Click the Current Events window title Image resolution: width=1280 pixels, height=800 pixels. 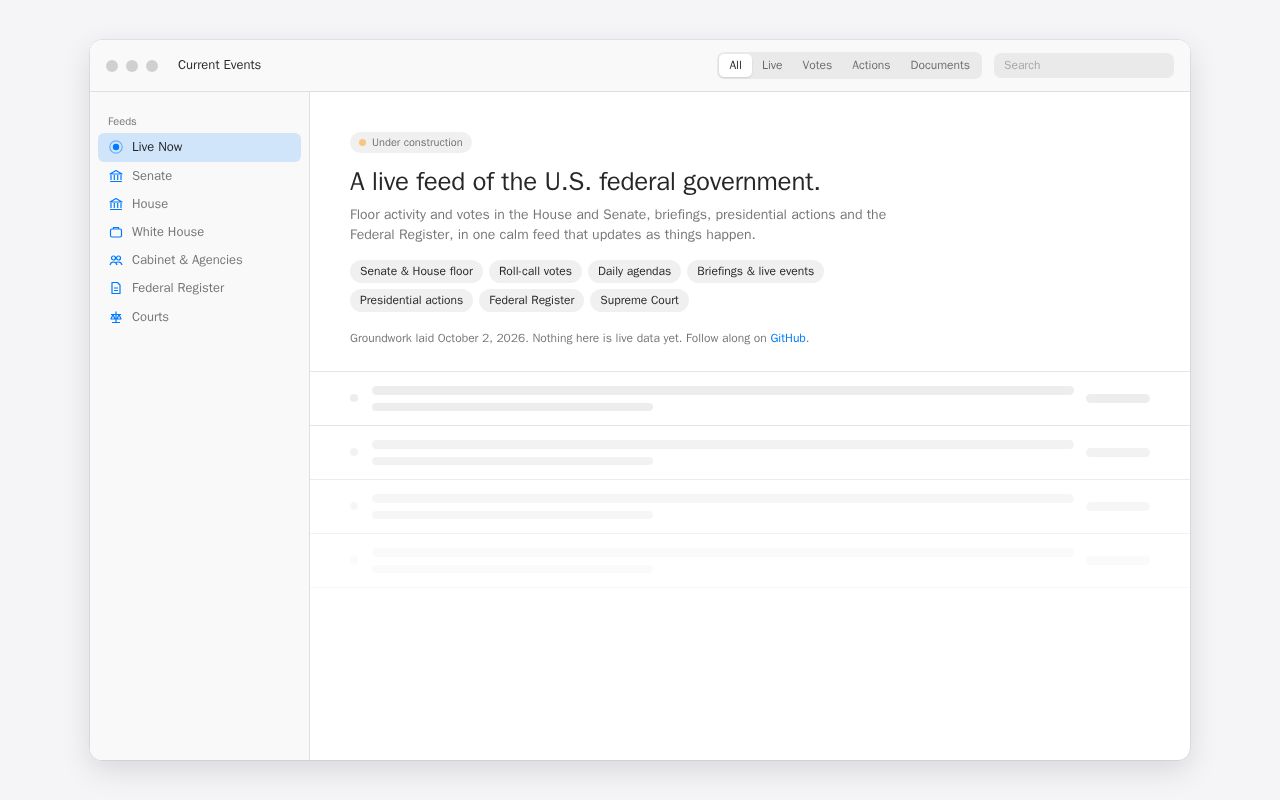[219, 65]
